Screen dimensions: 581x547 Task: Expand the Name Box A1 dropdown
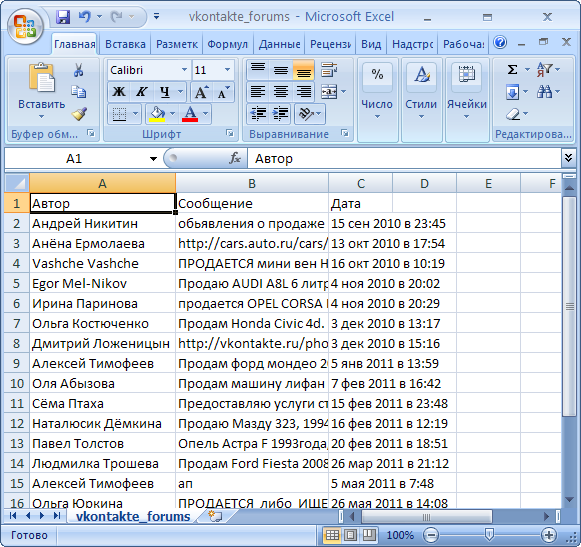pos(153,159)
